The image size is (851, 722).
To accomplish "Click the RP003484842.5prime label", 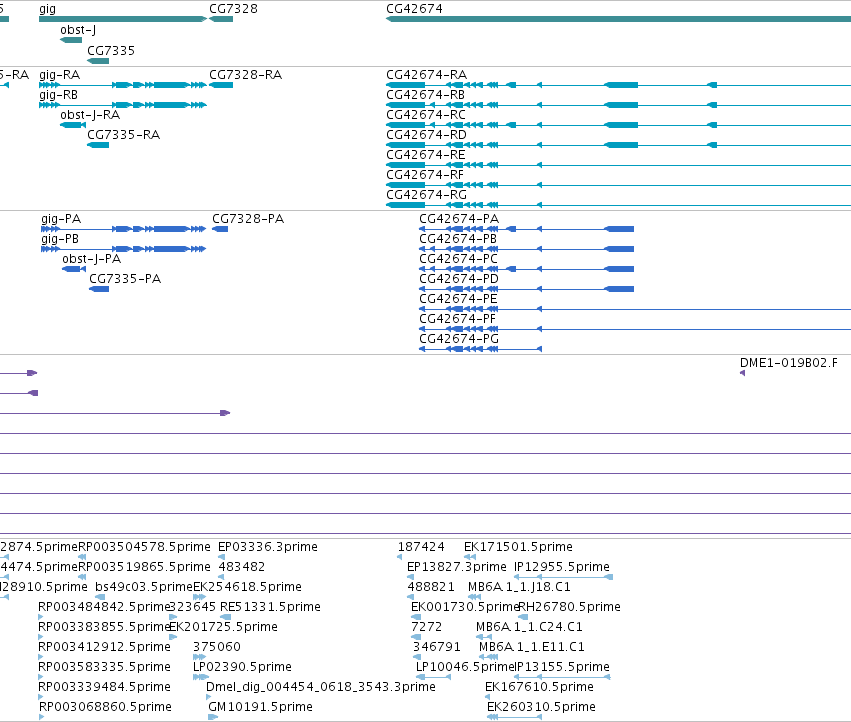I will 104,607.
